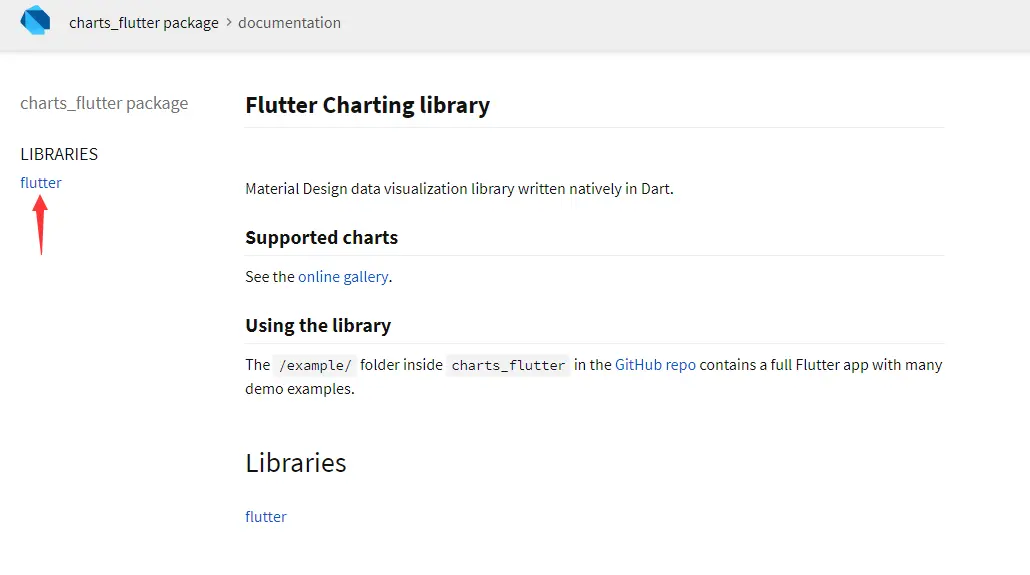Click the words 'See the' before online gallery
Viewport: 1030px width, 575px height.
[x=270, y=277]
